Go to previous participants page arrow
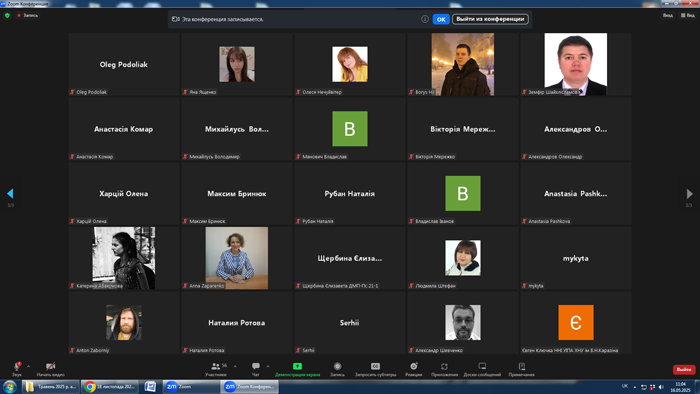The height and width of the screenshot is (394, 700). (x=10, y=193)
